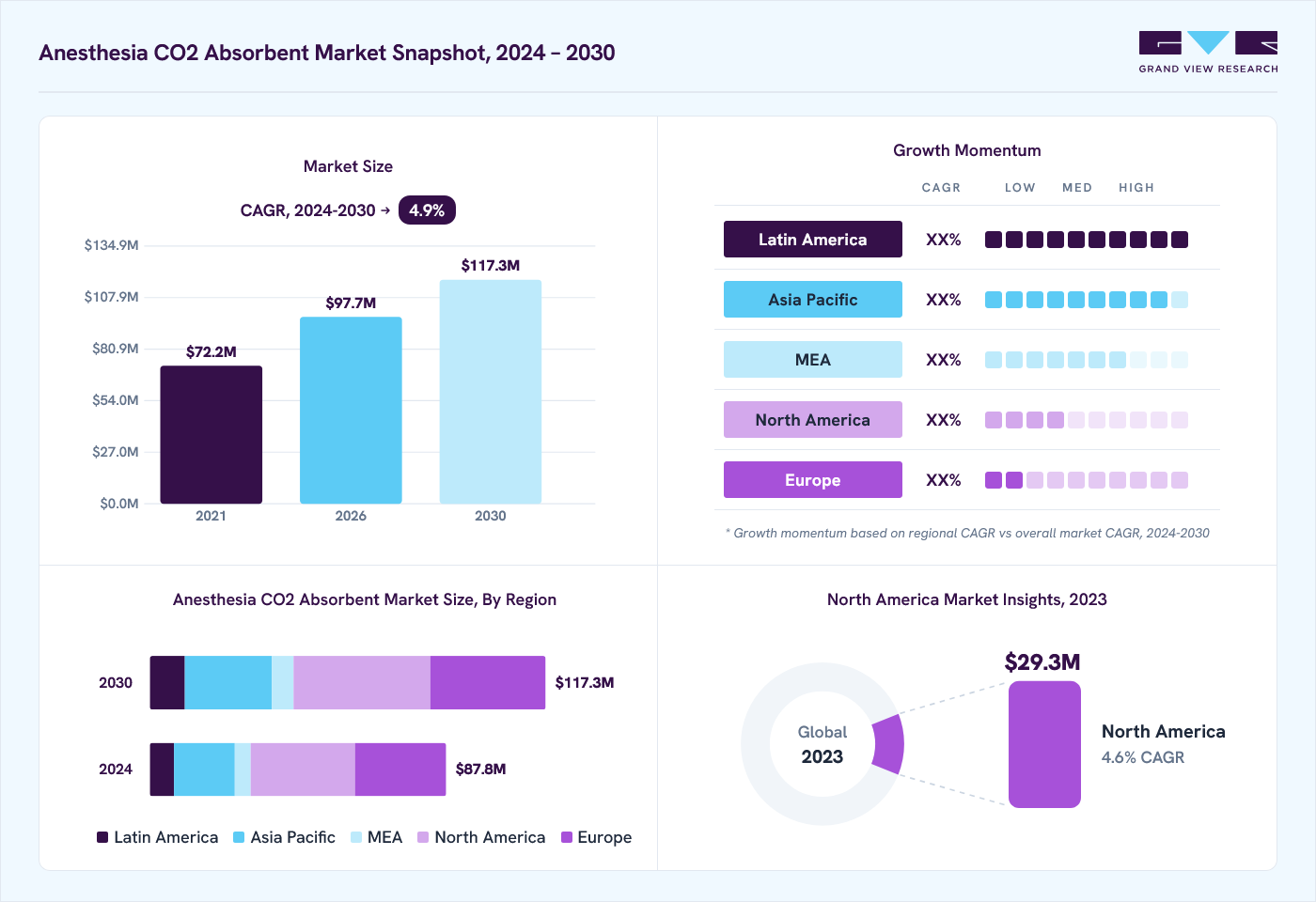Click the Europe XX% CAGR value

[944, 480]
